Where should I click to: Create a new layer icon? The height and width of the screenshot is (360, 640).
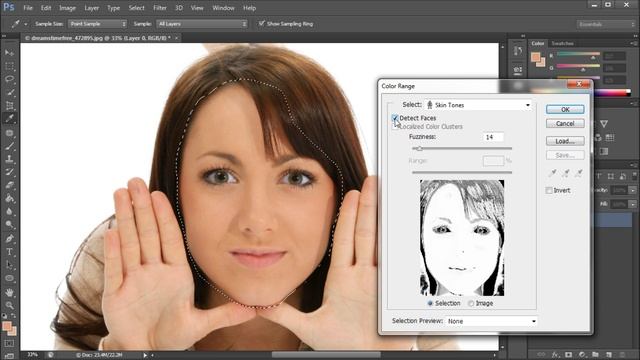(x=609, y=355)
